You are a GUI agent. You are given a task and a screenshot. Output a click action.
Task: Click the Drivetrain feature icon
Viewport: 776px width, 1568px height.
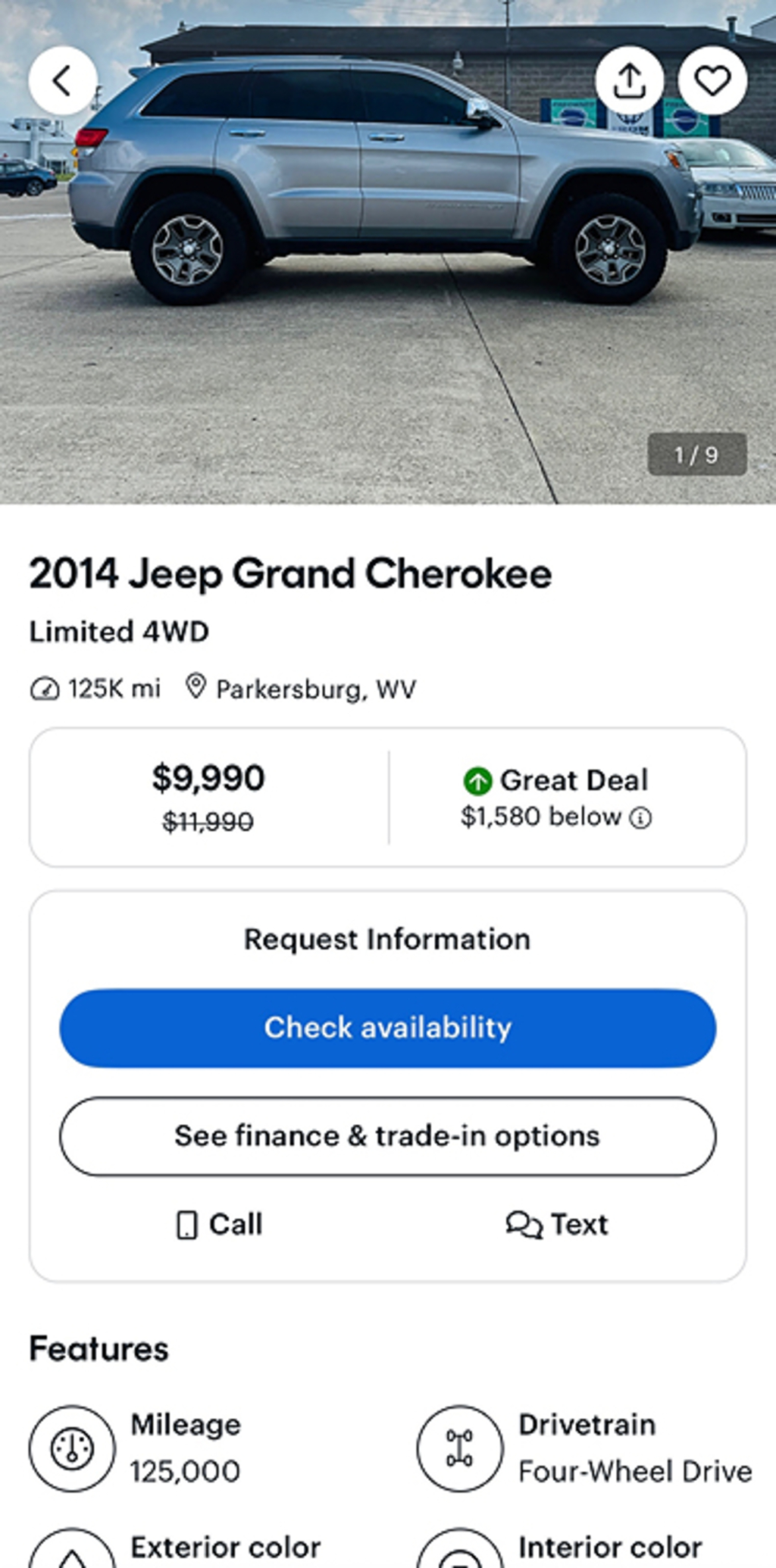coord(459,1448)
